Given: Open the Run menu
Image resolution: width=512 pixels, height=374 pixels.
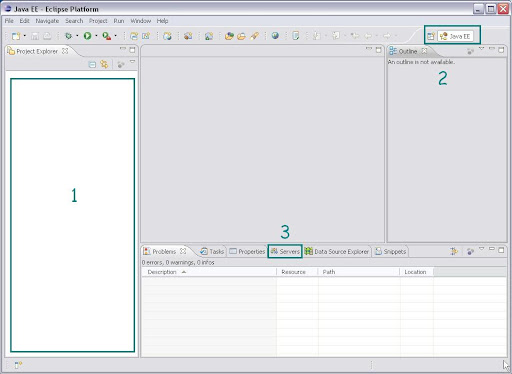Looking at the screenshot, I should (x=119, y=21).
